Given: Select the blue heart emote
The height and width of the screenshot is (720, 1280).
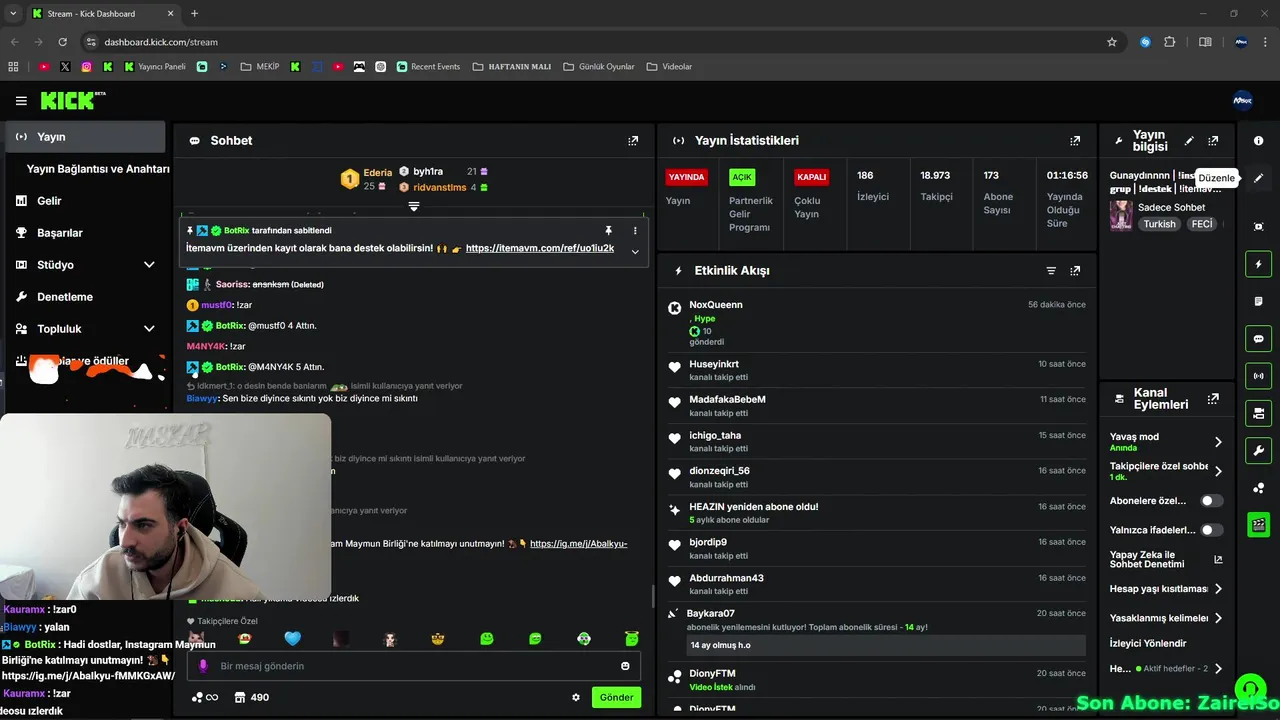Looking at the screenshot, I should (292, 638).
